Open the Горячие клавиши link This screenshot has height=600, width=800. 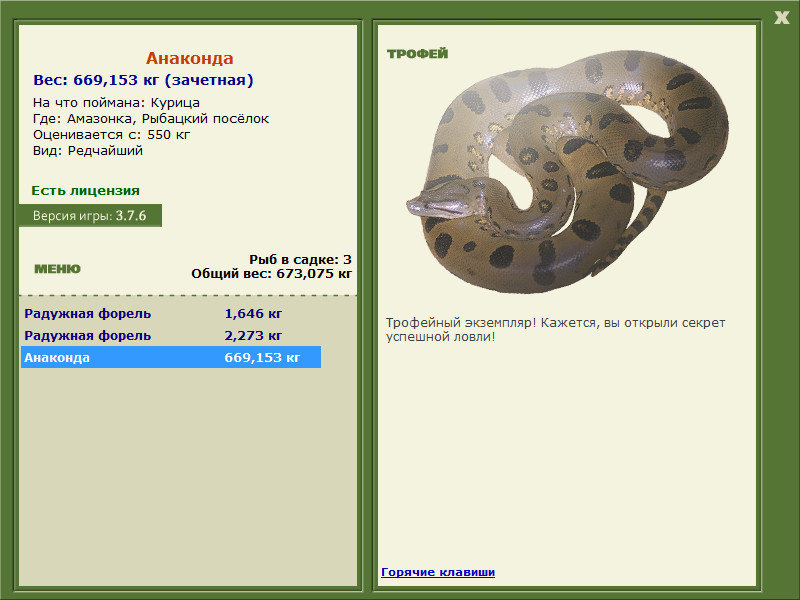pos(438,572)
